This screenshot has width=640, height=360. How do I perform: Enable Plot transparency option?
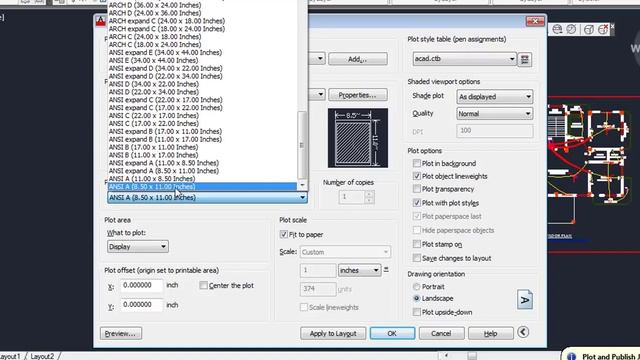tap(417, 189)
